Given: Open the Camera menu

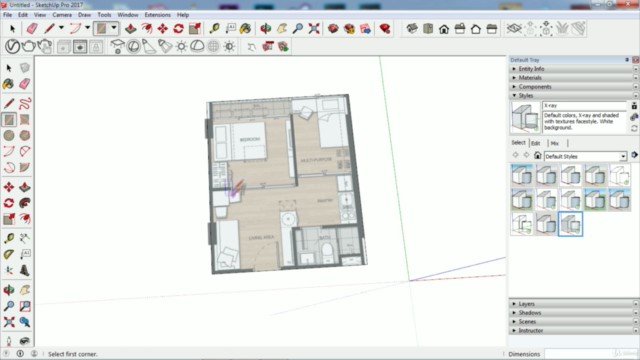Looking at the screenshot, I should [x=62, y=15].
